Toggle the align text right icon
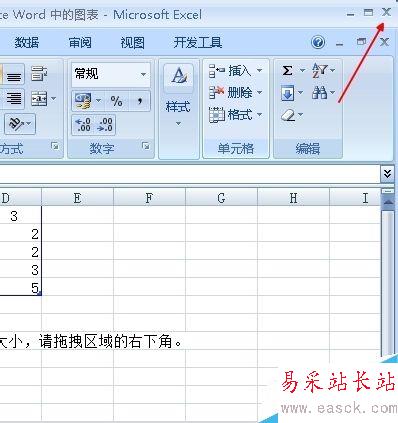The image size is (398, 423). [13, 99]
